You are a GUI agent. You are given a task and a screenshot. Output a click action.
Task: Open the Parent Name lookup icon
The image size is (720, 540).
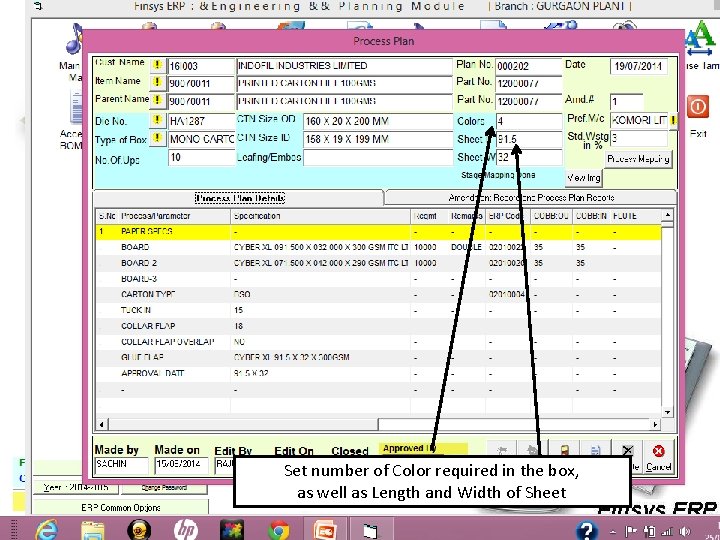158,100
